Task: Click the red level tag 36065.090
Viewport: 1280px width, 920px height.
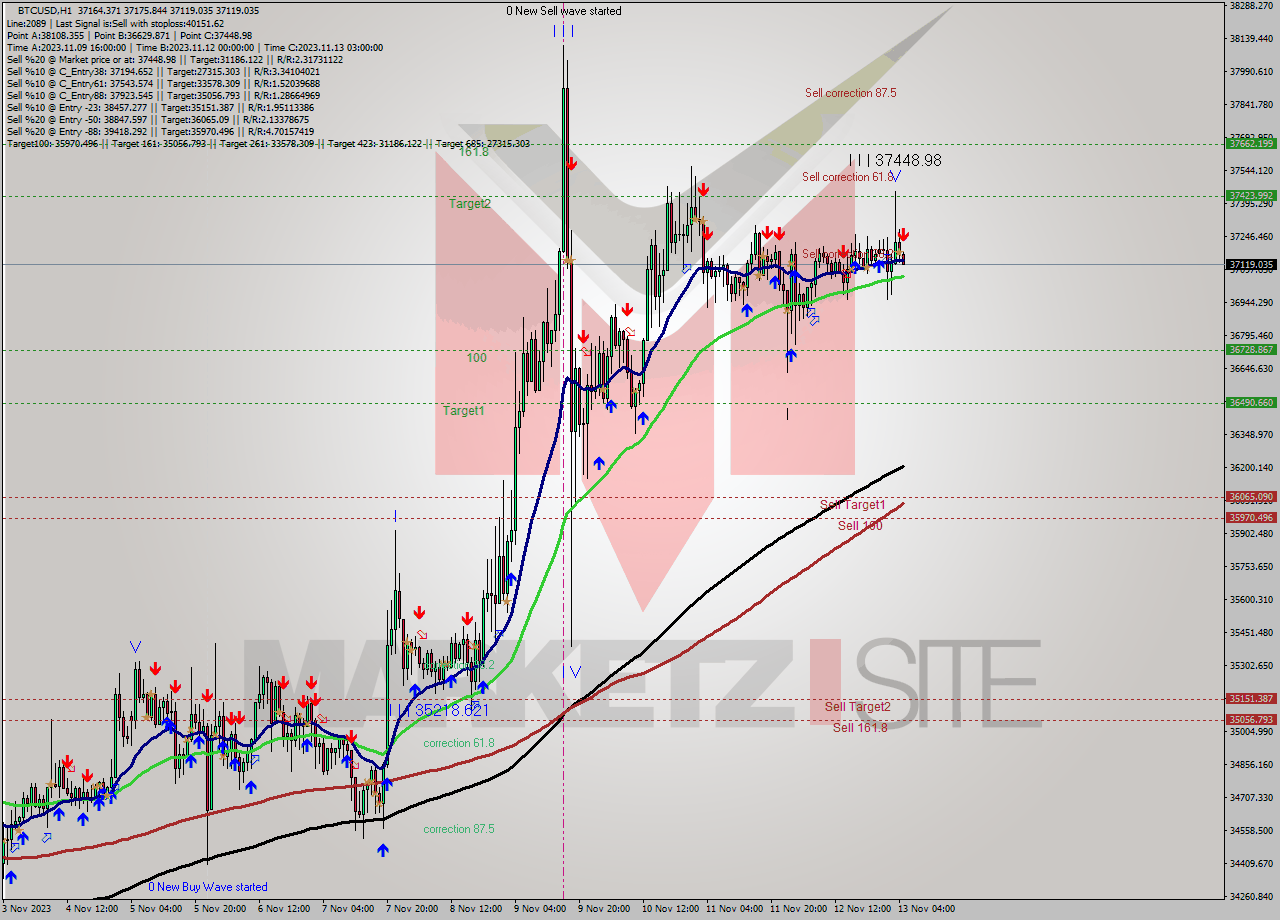Action: (1251, 497)
